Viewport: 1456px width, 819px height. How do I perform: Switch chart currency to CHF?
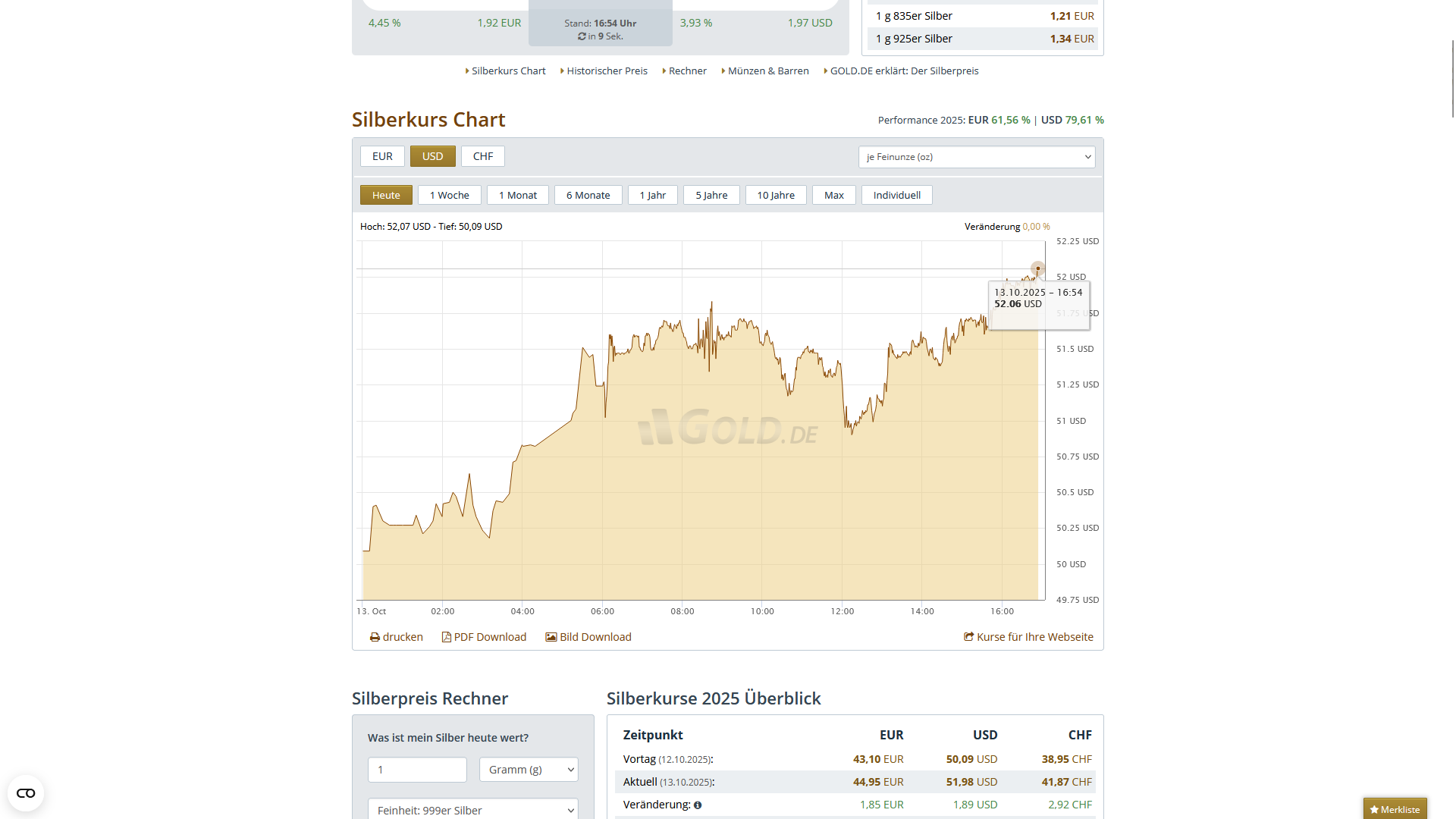click(x=483, y=156)
